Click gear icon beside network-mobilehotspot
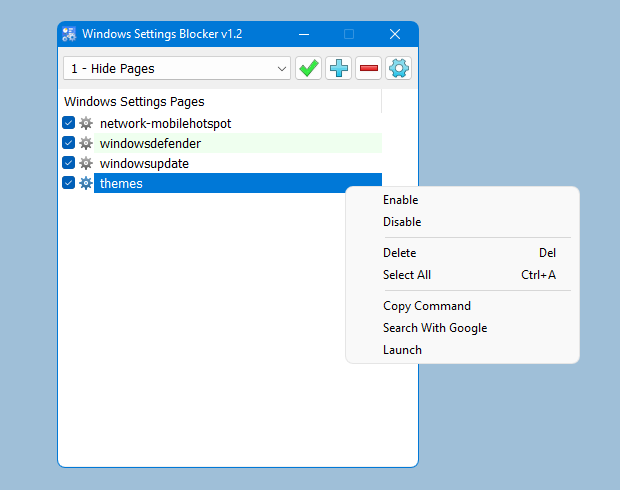Viewport: 620px width, 490px height. (86, 123)
